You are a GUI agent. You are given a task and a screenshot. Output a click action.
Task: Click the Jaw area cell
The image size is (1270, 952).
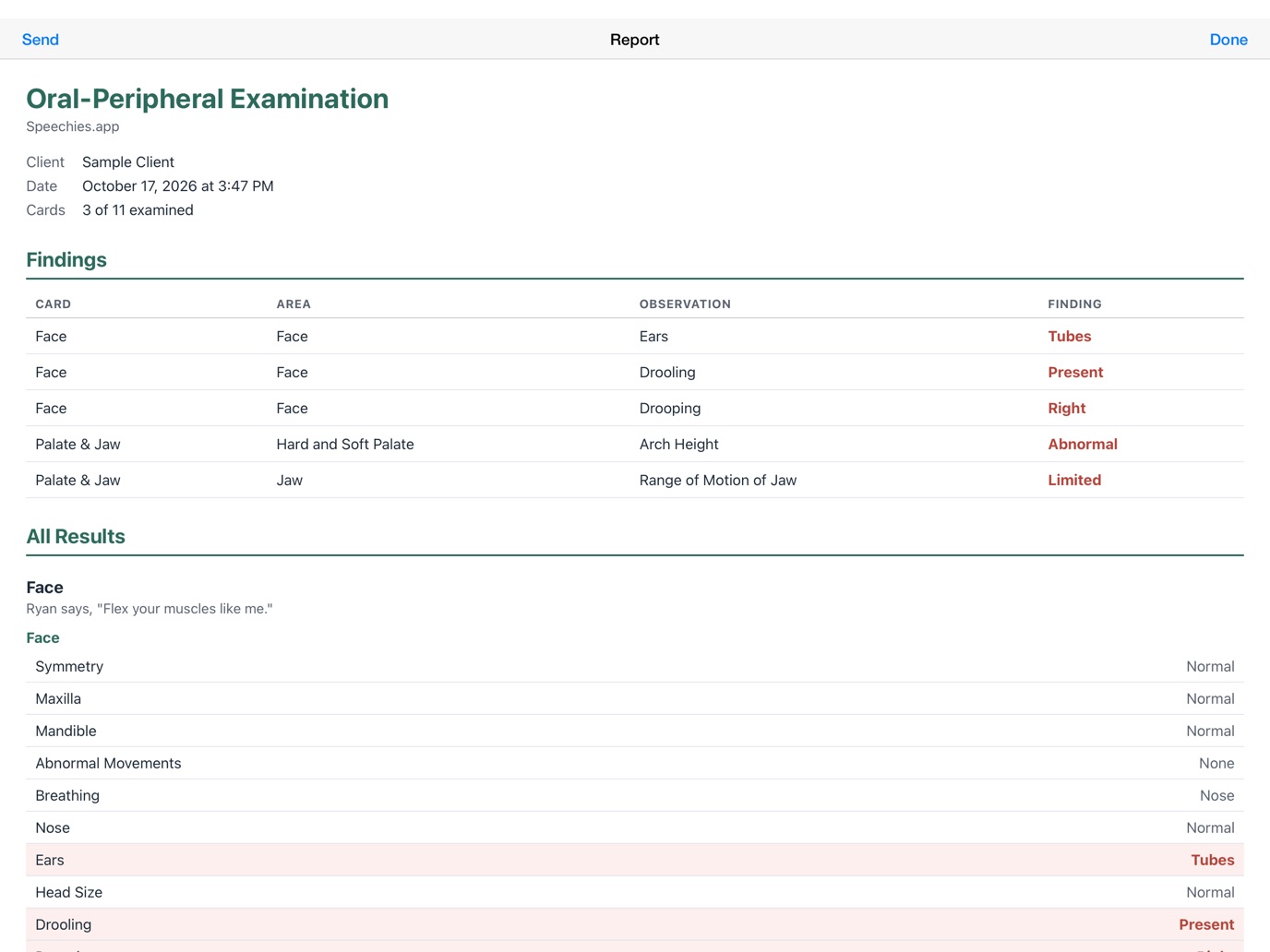[x=289, y=481]
